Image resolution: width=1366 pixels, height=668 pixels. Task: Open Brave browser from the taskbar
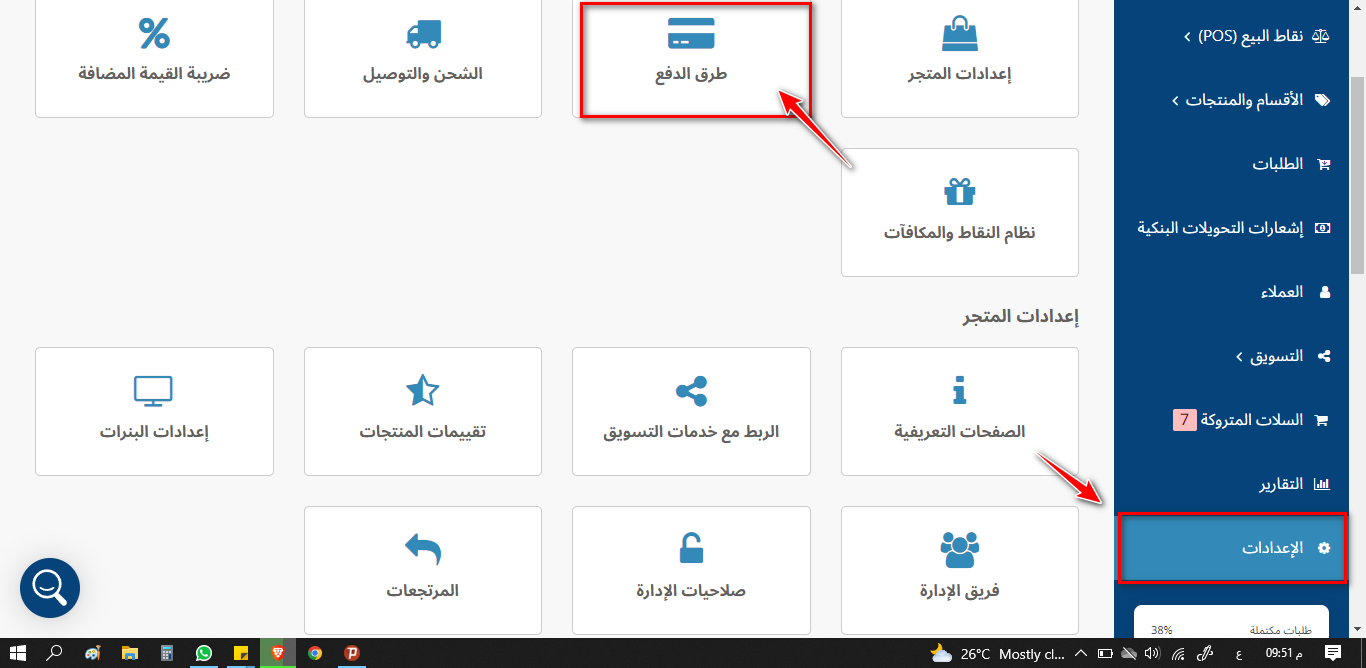coord(278,653)
